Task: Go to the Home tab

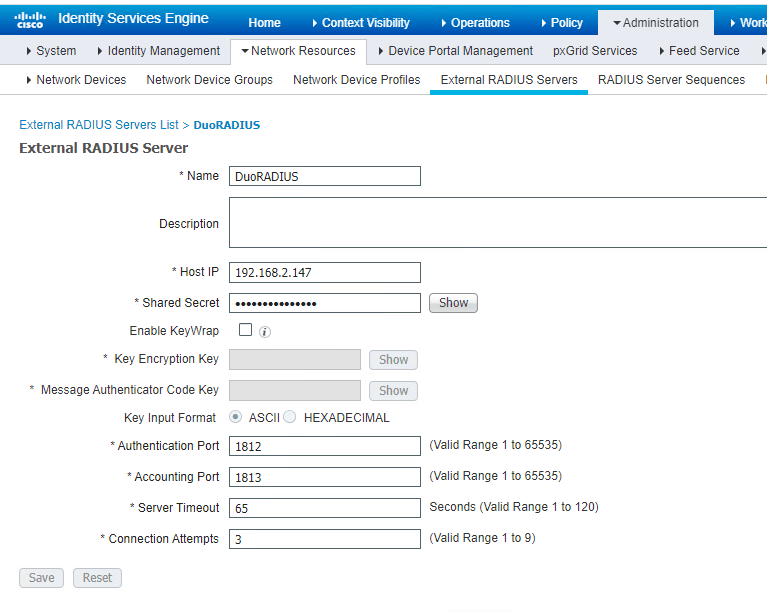Action: point(264,23)
